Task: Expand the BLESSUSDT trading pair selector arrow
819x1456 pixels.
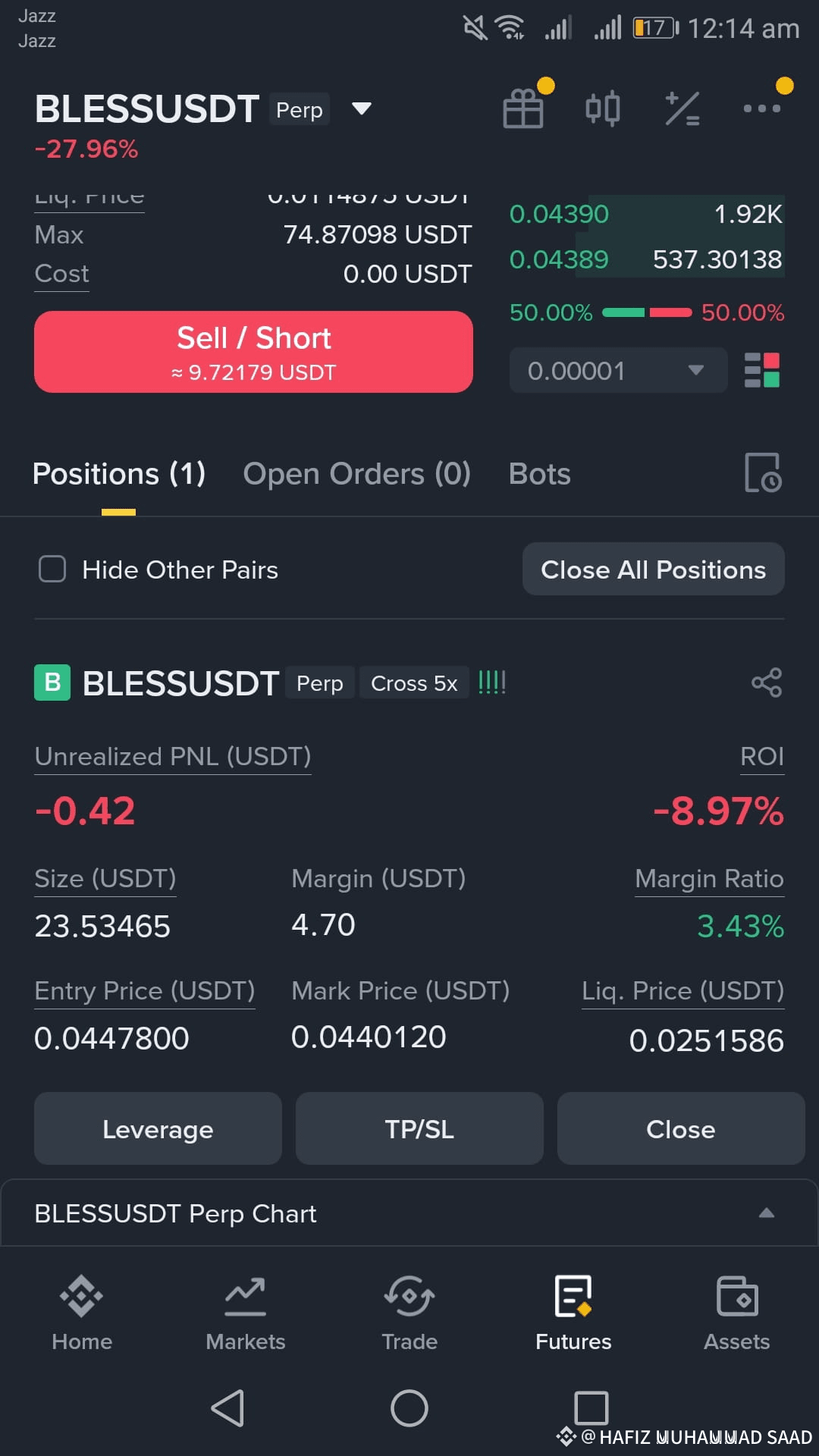Action: point(362,108)
